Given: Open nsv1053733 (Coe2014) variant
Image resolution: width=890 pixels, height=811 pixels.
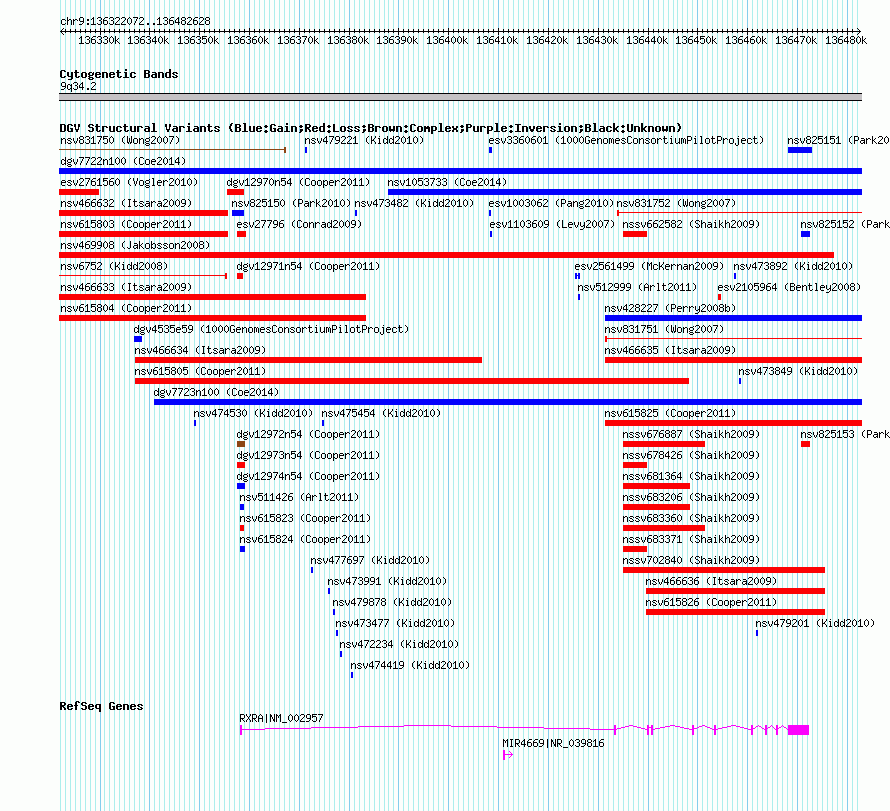Looking at the screenshot, I should click(447, 182).
